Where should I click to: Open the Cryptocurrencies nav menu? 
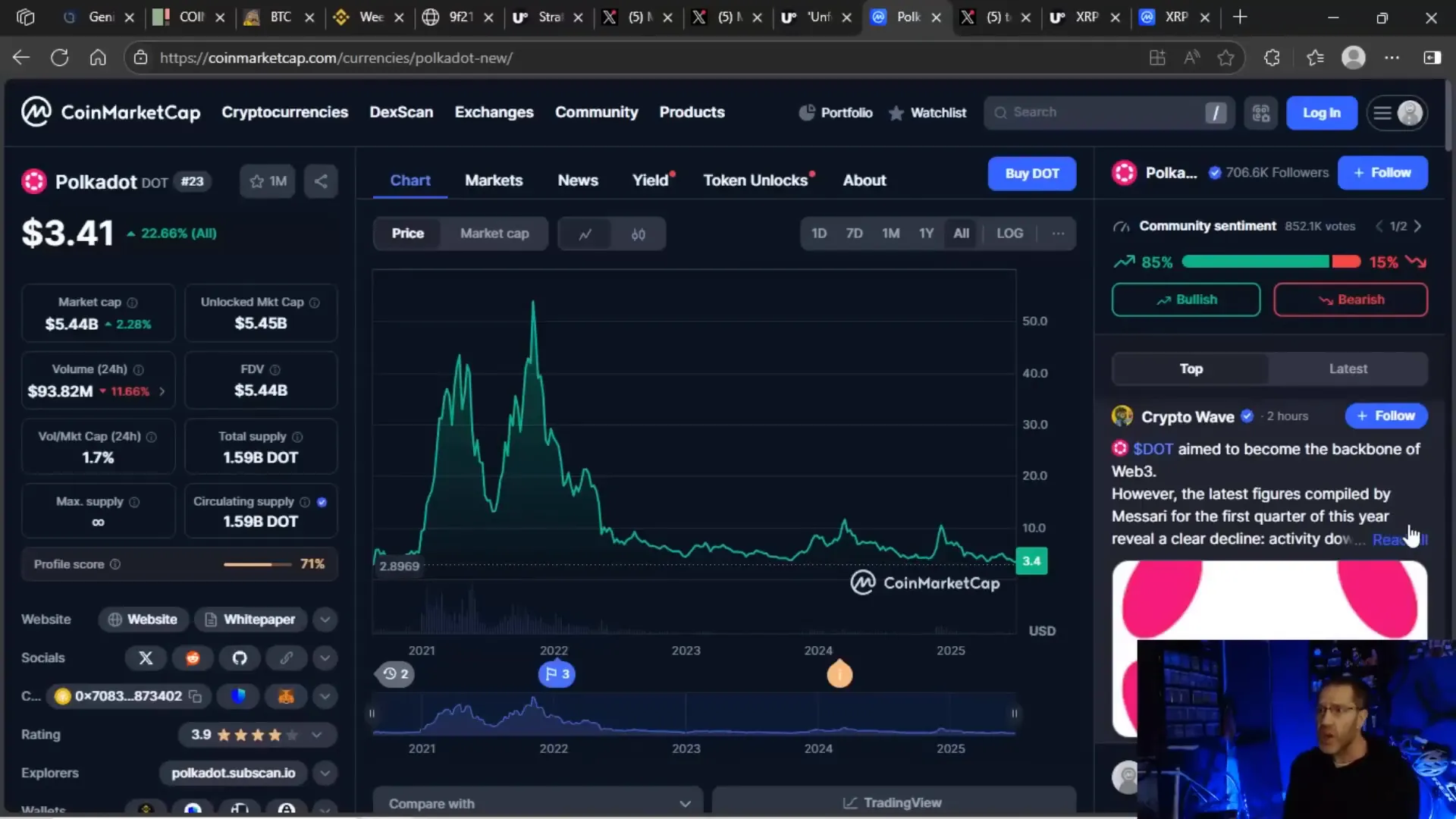click(284, 112)
